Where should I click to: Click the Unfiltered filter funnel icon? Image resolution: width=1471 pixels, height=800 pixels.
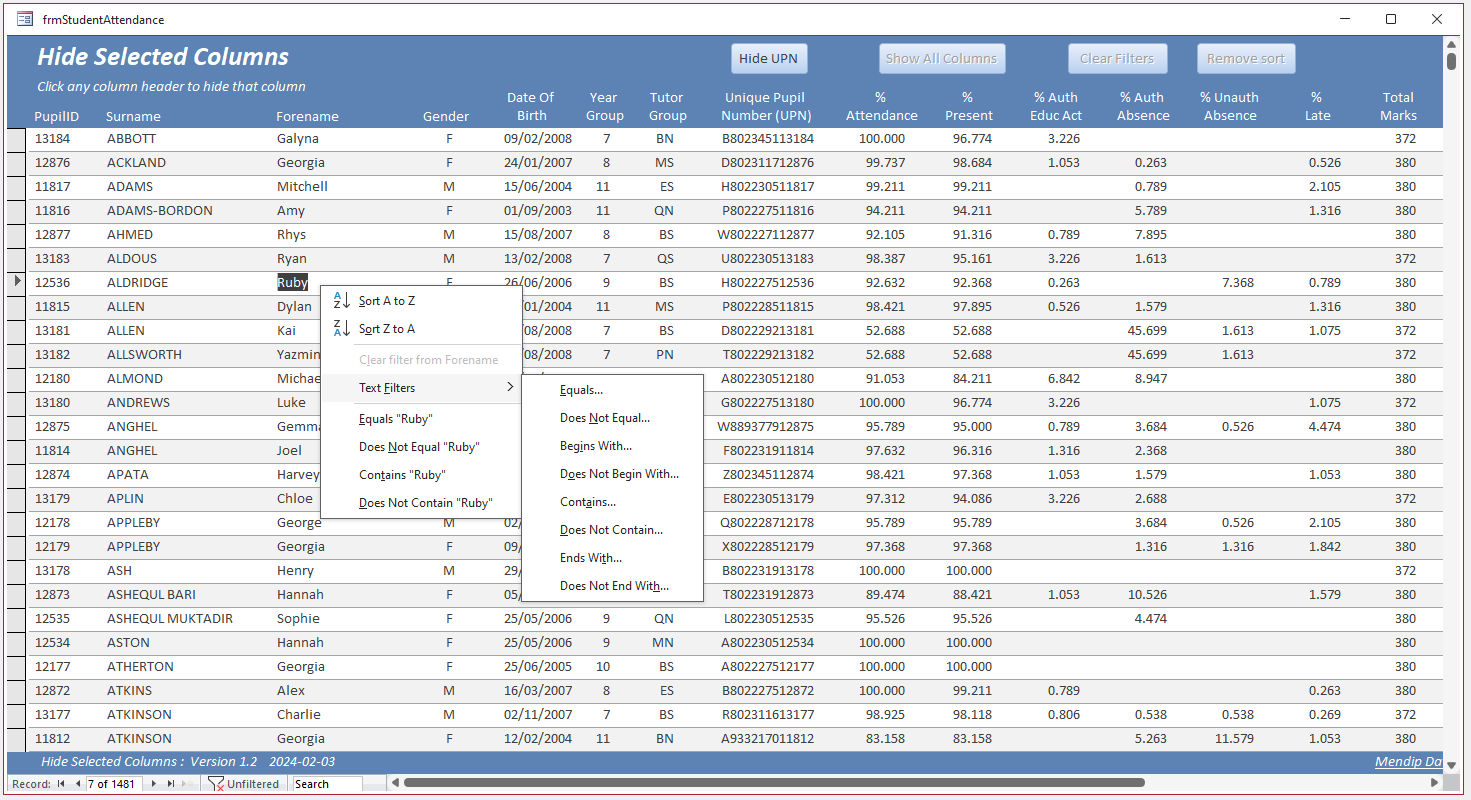(215, 784)
